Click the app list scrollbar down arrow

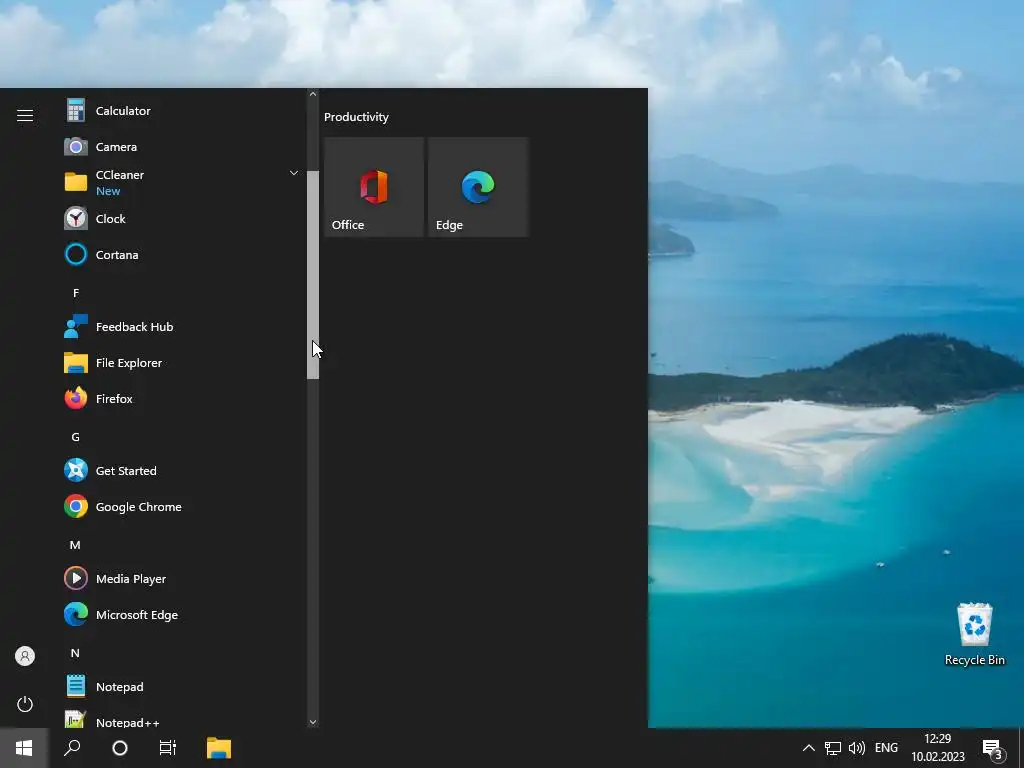(313, 722)
